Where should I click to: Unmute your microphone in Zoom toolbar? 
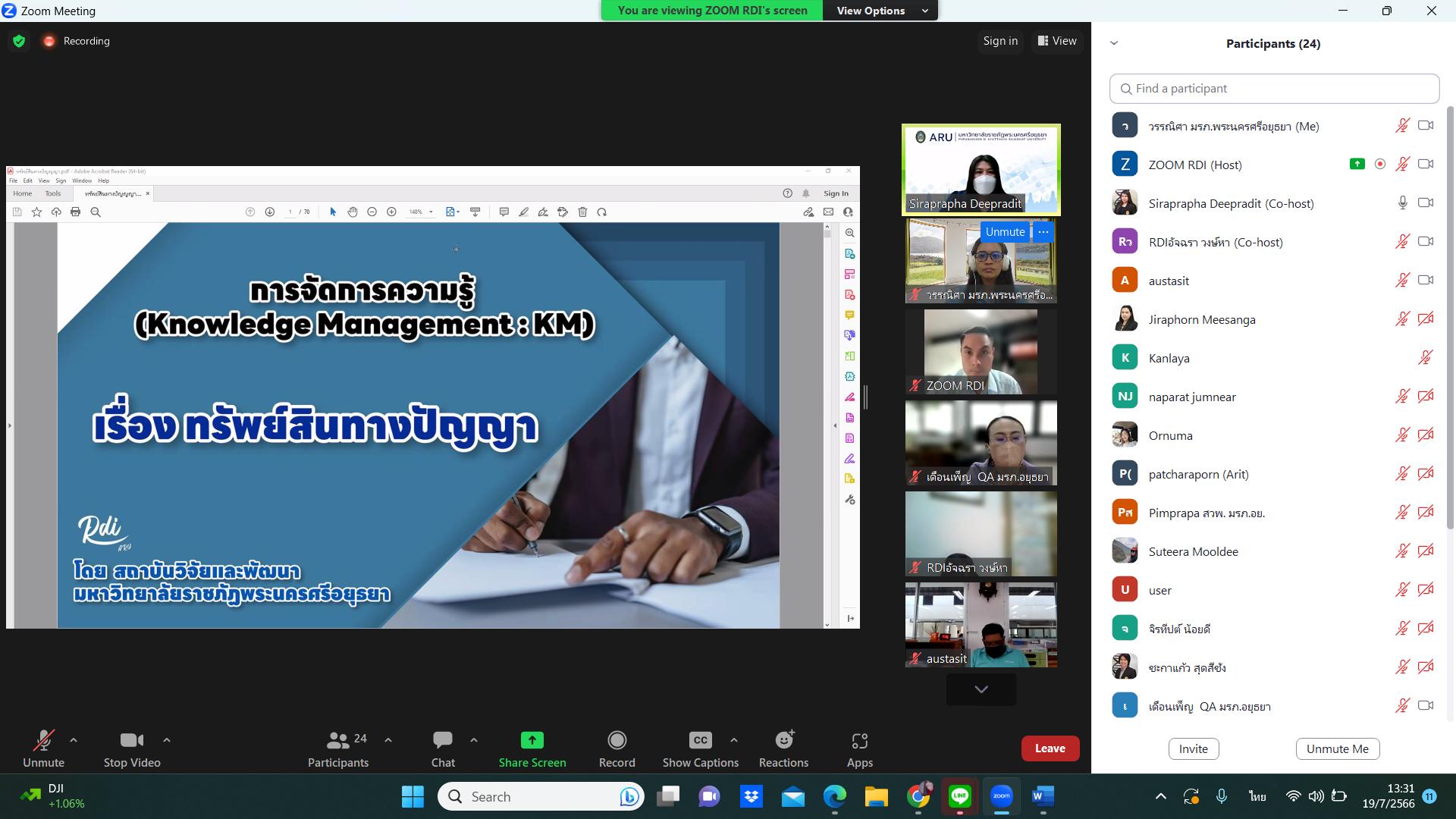(x=43, y=748)
